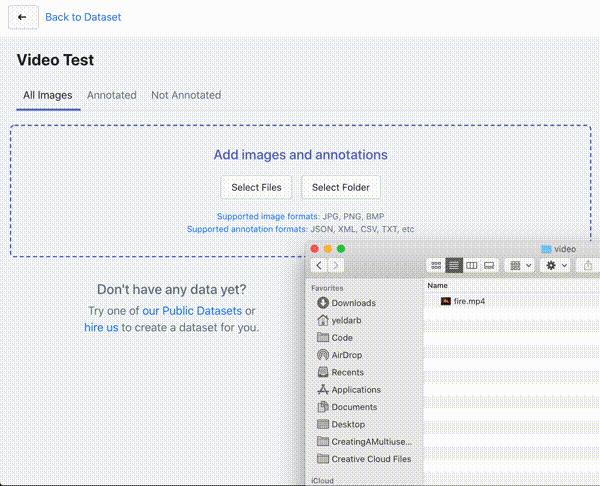Viewport: 600px width, 486px height.
Task: Click the Finder share button
Action: [x=588, y=265]
